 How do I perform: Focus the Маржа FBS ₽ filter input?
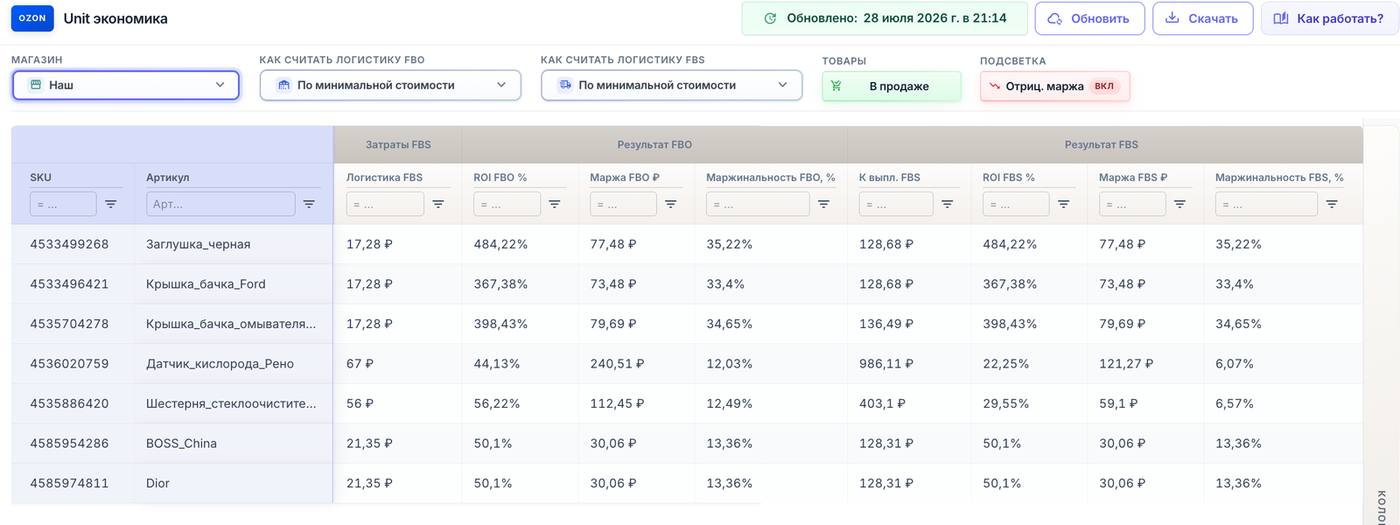click(1132, 204)
